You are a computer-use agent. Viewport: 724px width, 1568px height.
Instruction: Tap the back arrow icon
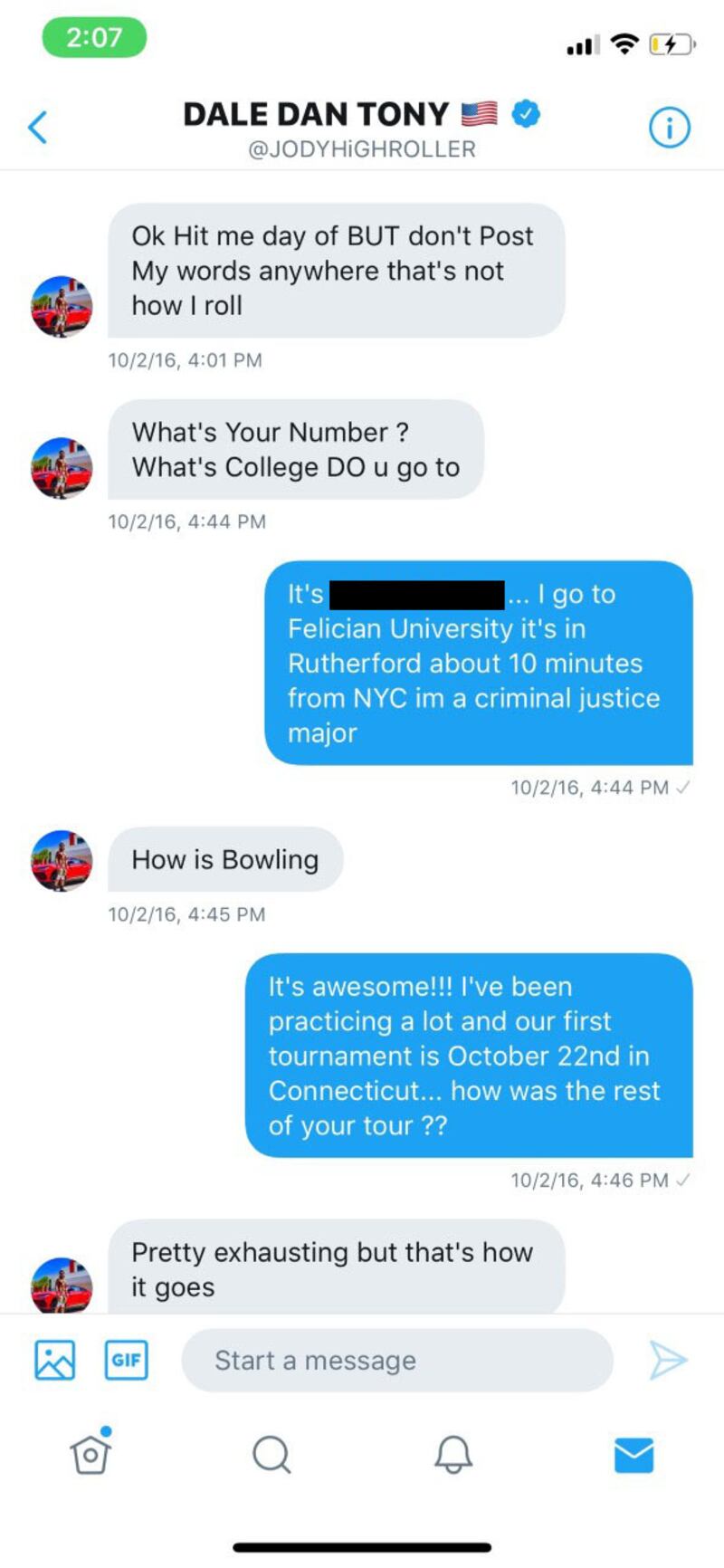coord(37,128)
